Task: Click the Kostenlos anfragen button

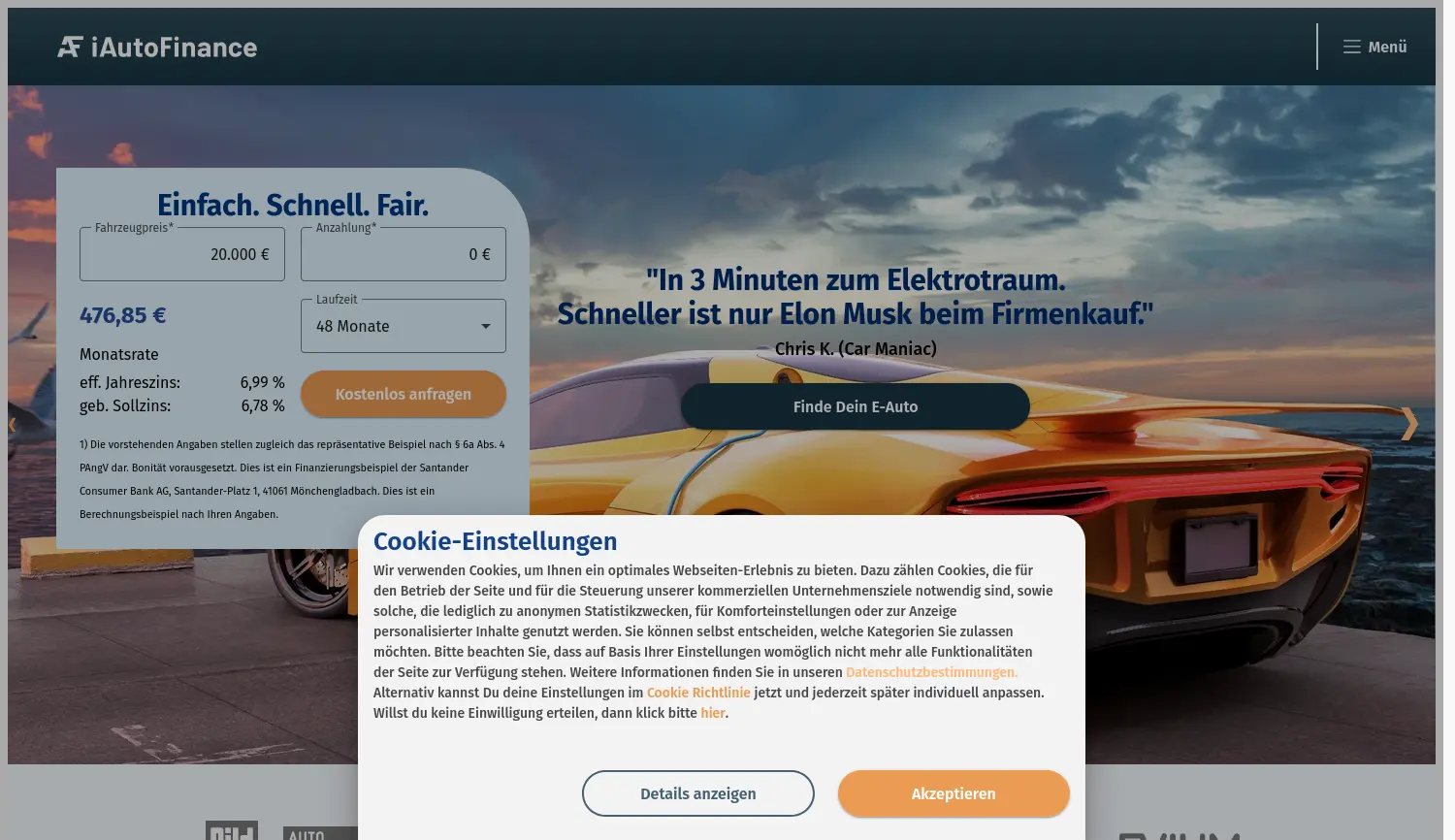Action: click(403, 394)
